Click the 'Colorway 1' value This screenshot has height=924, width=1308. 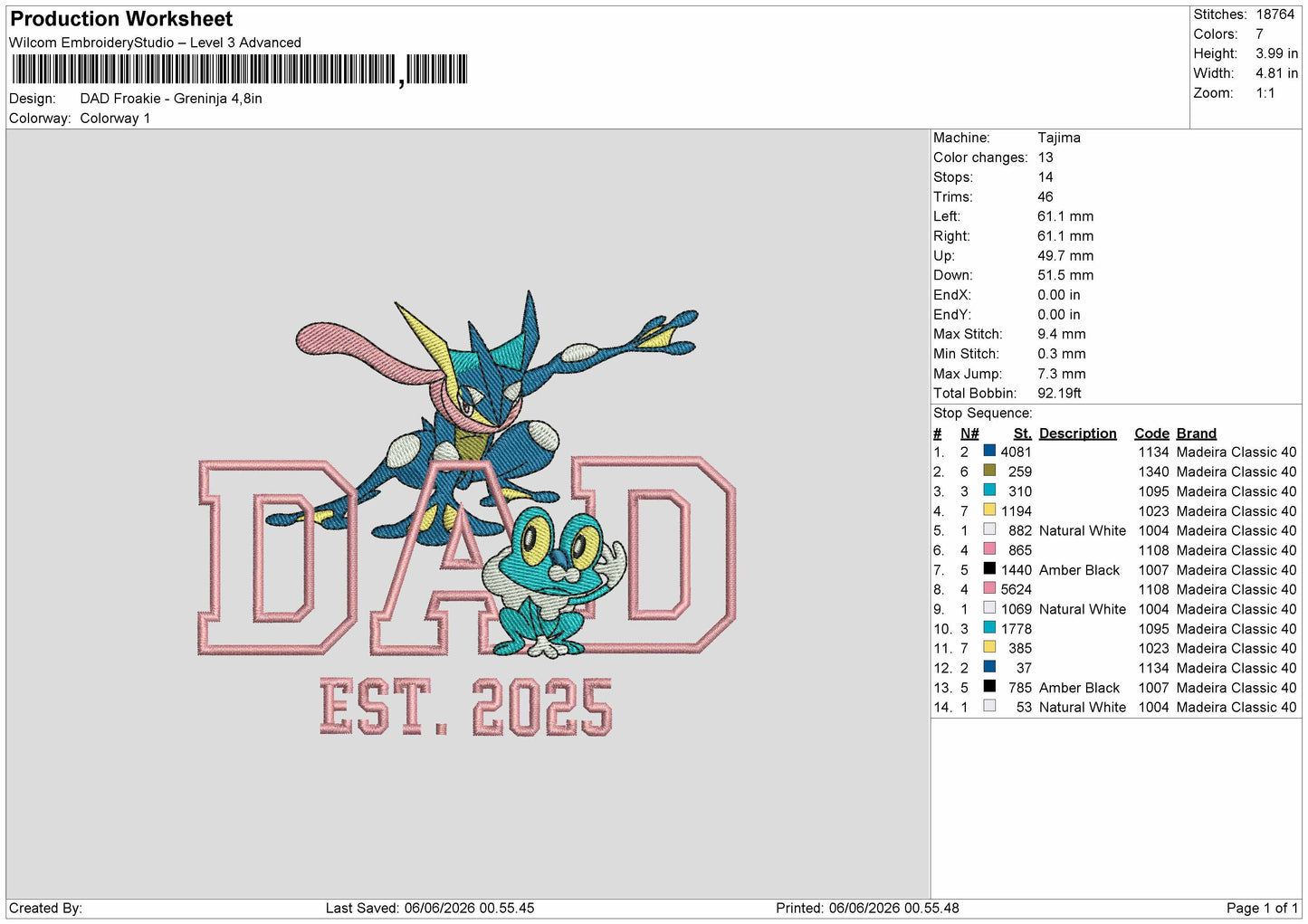[115, 119]
